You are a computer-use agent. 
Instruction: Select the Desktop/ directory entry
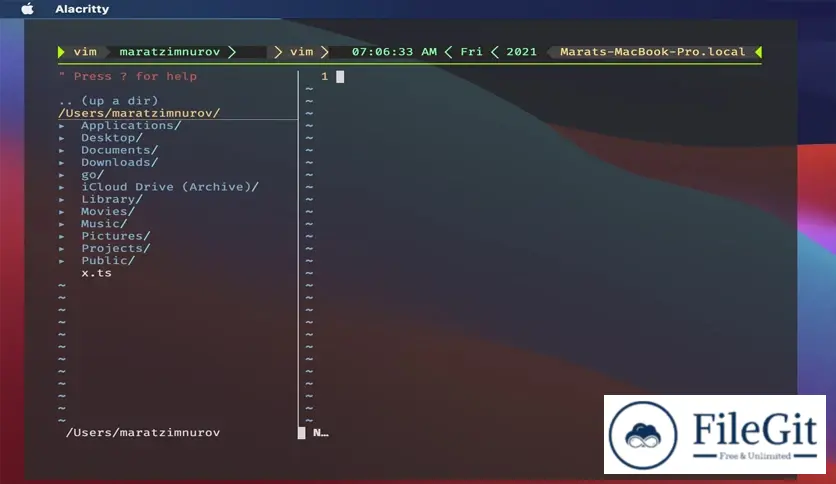[x=112, y=138]
